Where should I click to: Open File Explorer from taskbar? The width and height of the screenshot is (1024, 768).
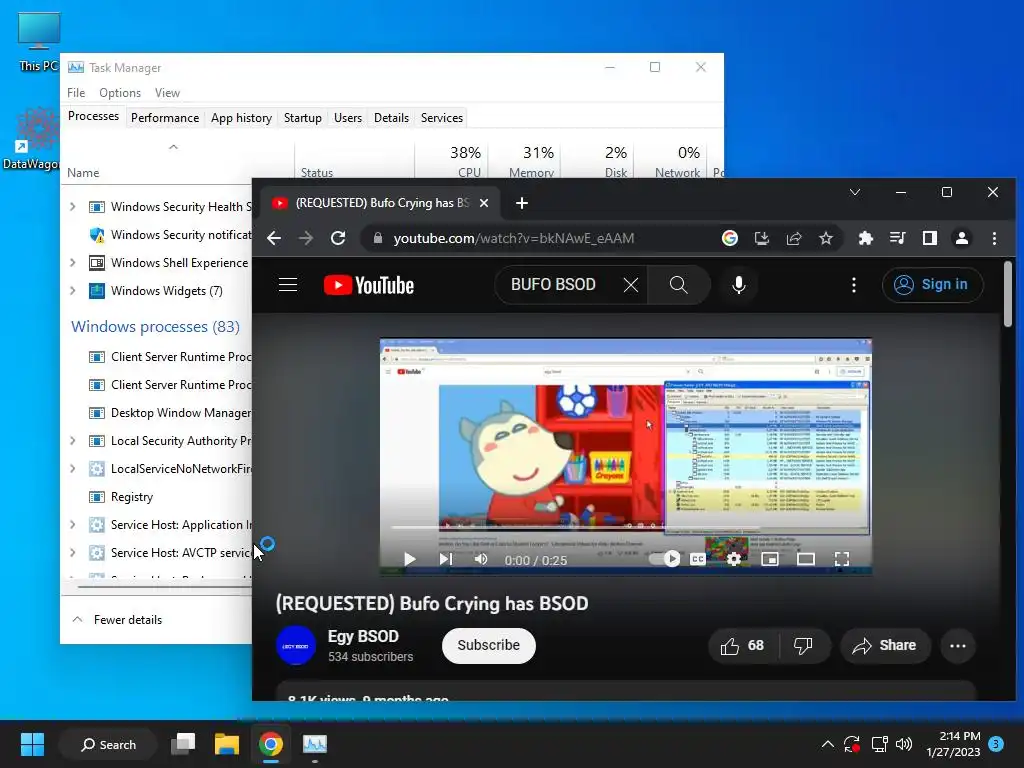(227, 744)
